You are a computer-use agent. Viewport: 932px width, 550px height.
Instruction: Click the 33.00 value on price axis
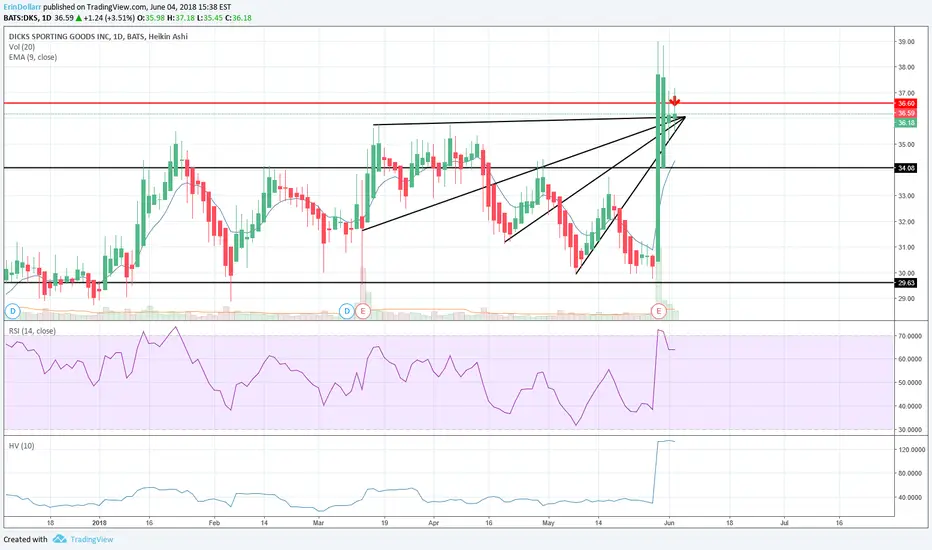(906, 196)
